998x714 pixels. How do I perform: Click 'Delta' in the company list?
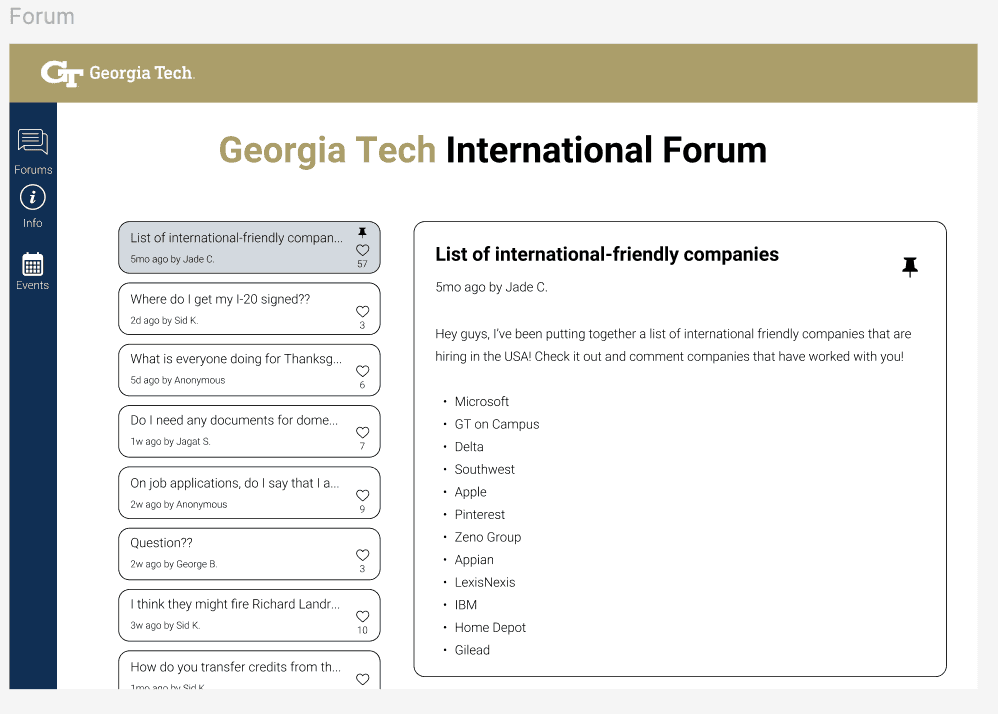pos(469,447)
